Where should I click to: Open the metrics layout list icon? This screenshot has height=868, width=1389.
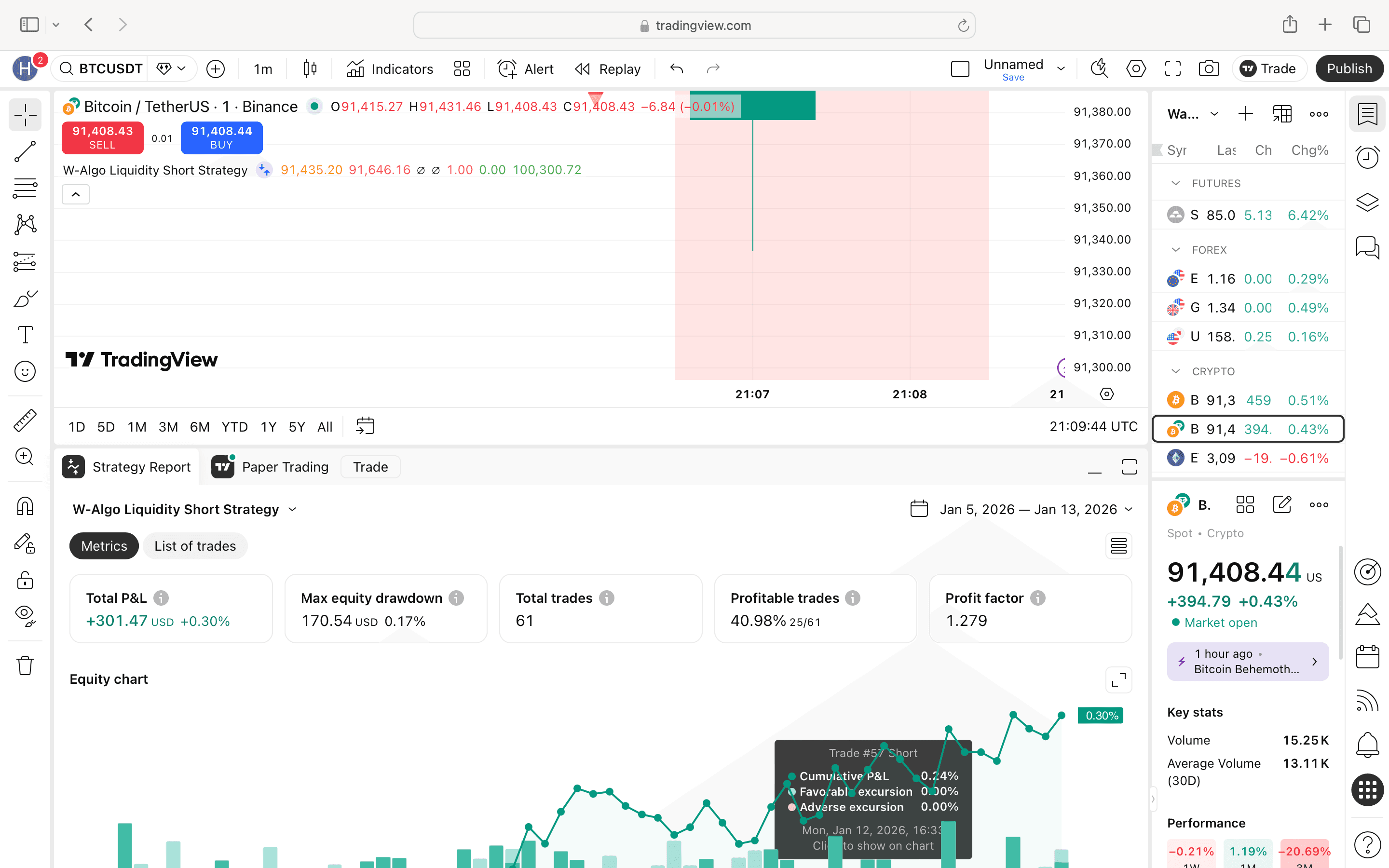pos(1118,546)
